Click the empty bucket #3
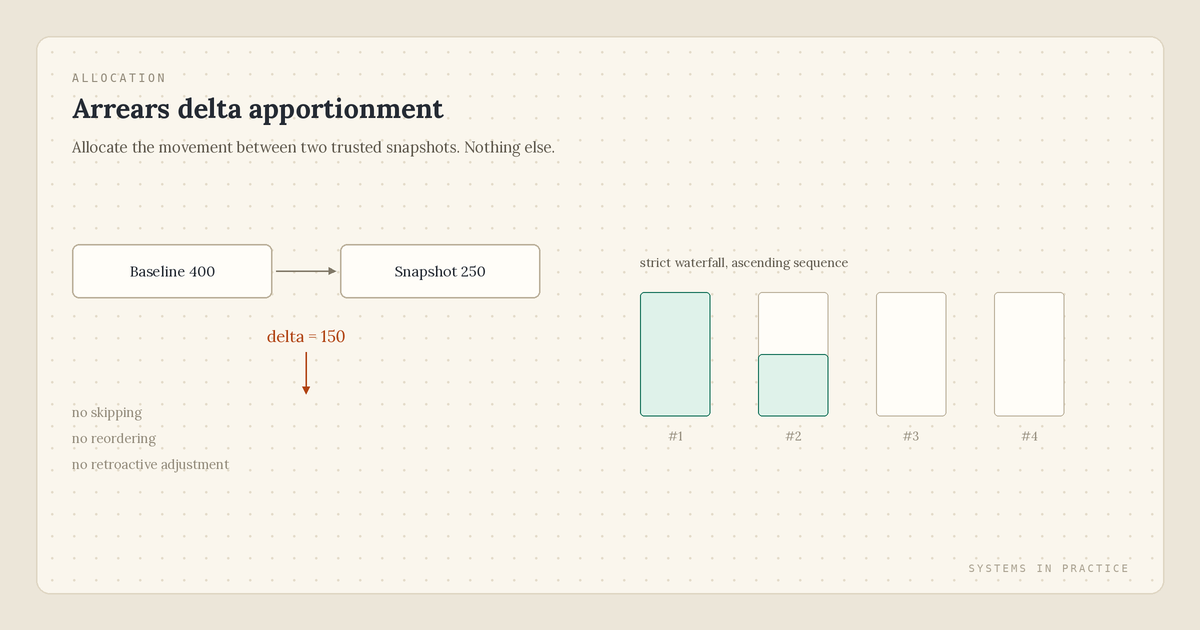 [x=911, y=354]
